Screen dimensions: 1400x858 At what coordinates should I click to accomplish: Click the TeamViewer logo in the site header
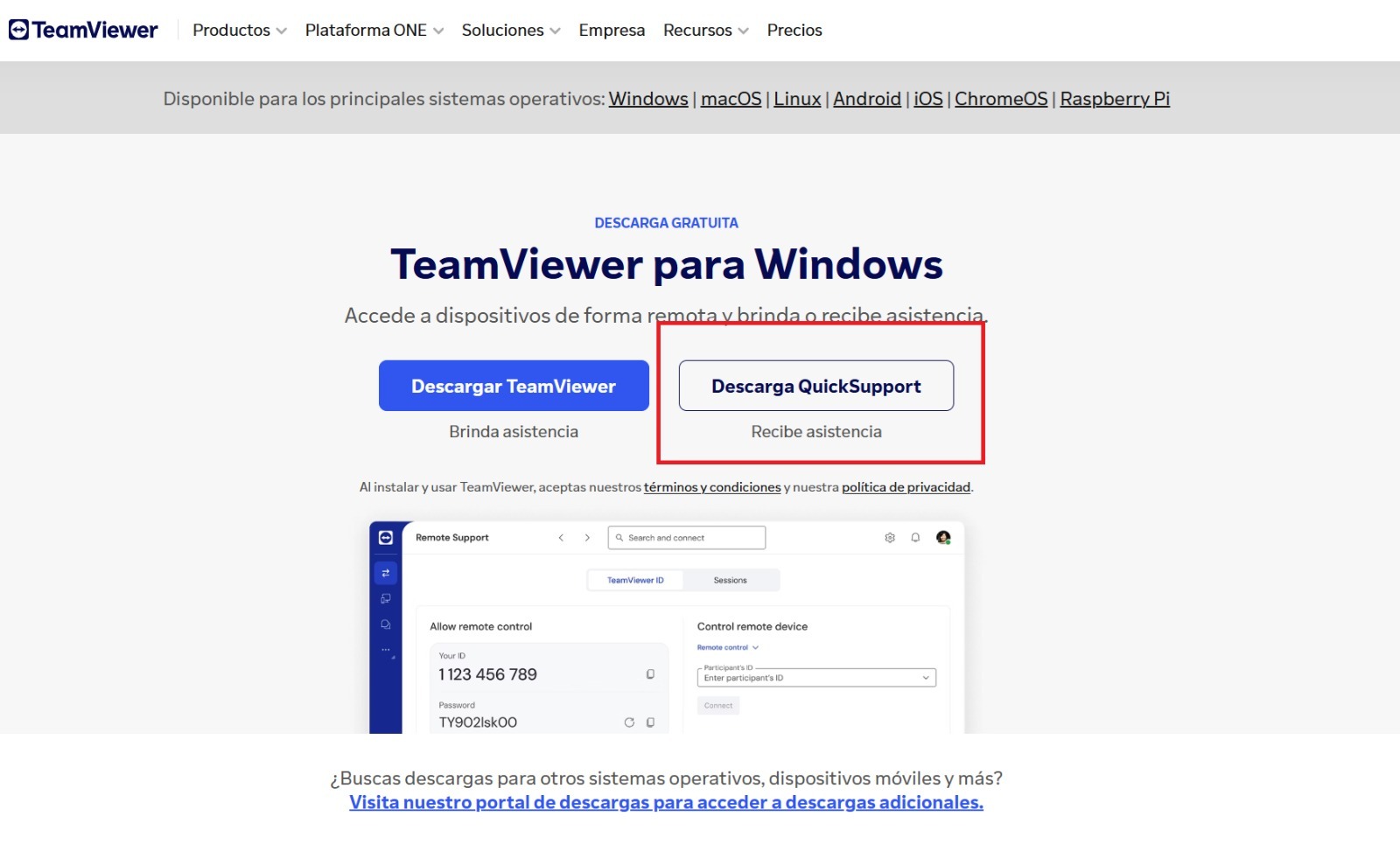tap(83, 30)
